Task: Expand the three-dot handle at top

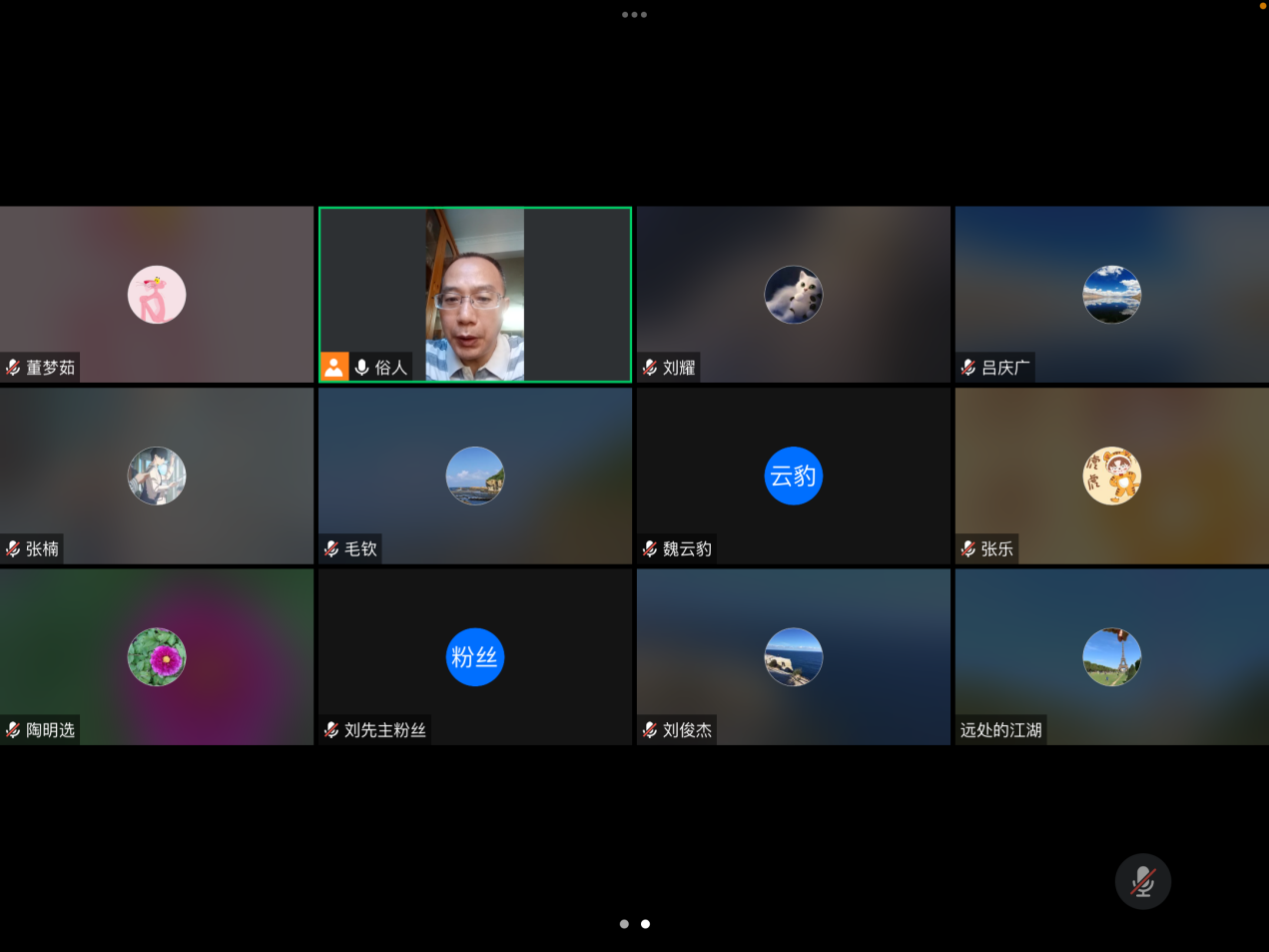Action: (634, 15)
